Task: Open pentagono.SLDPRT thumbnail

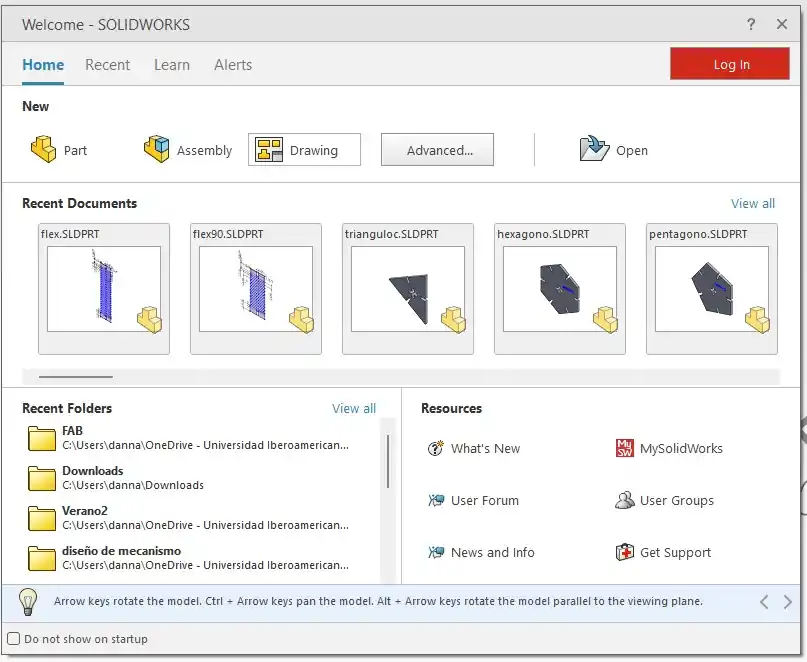Action: [x=712, y=289]
